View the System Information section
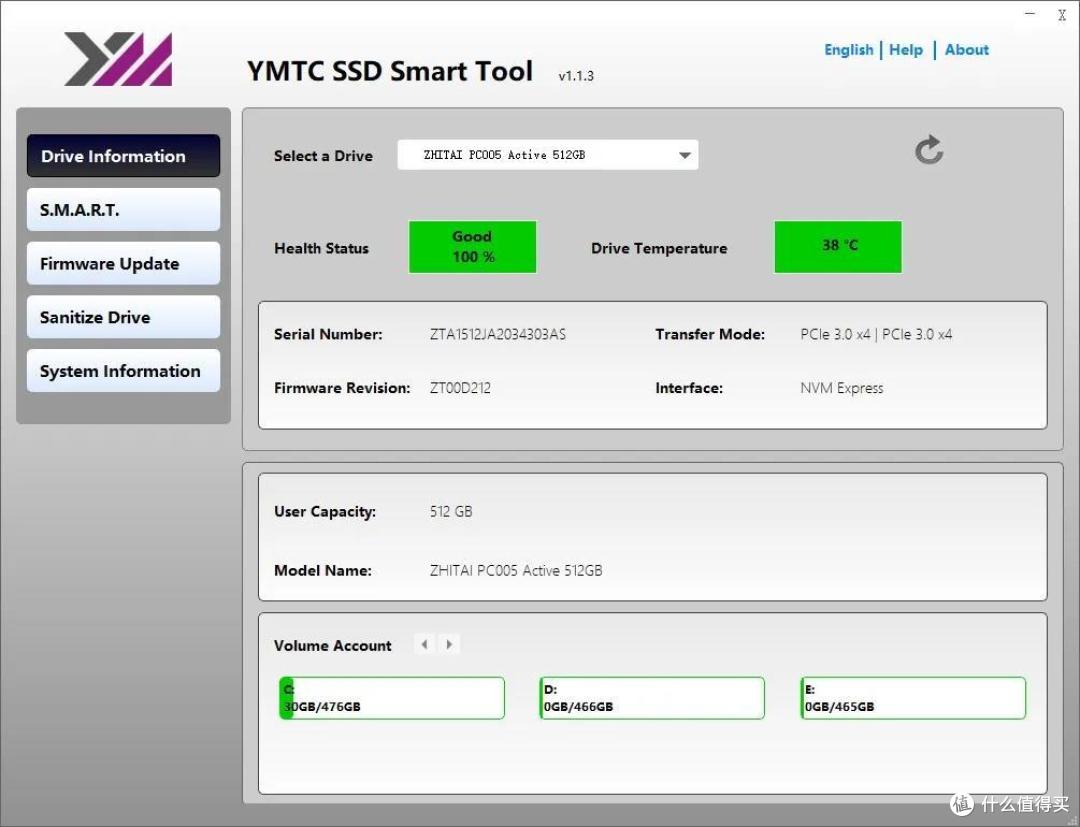 tap(123, 370)
